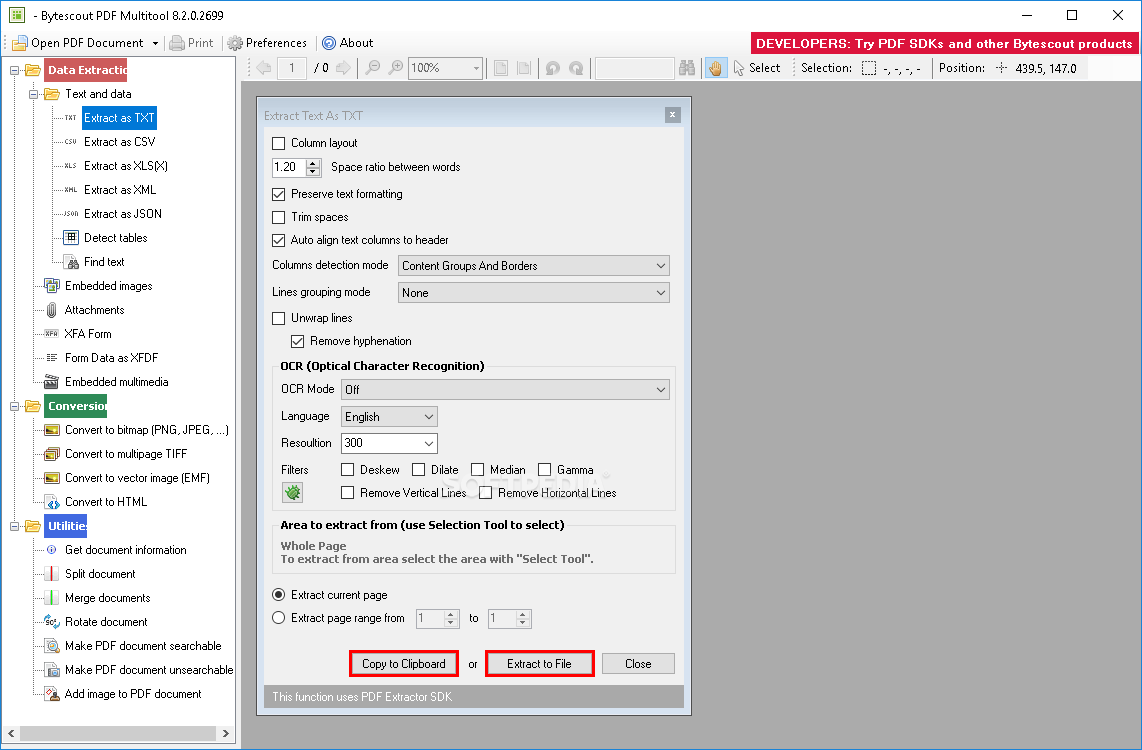1142x750 pixels.
Task: Select Extract as XML tree item
Action: [x=120, y=190]
